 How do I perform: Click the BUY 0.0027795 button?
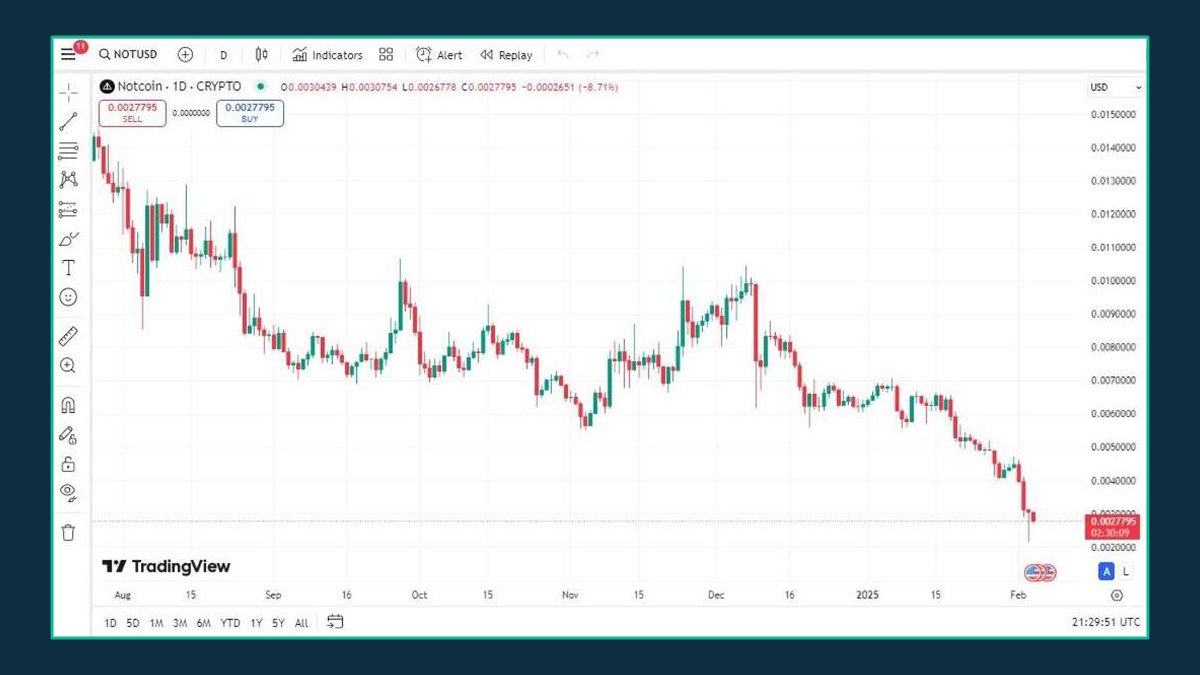[249, 113]
